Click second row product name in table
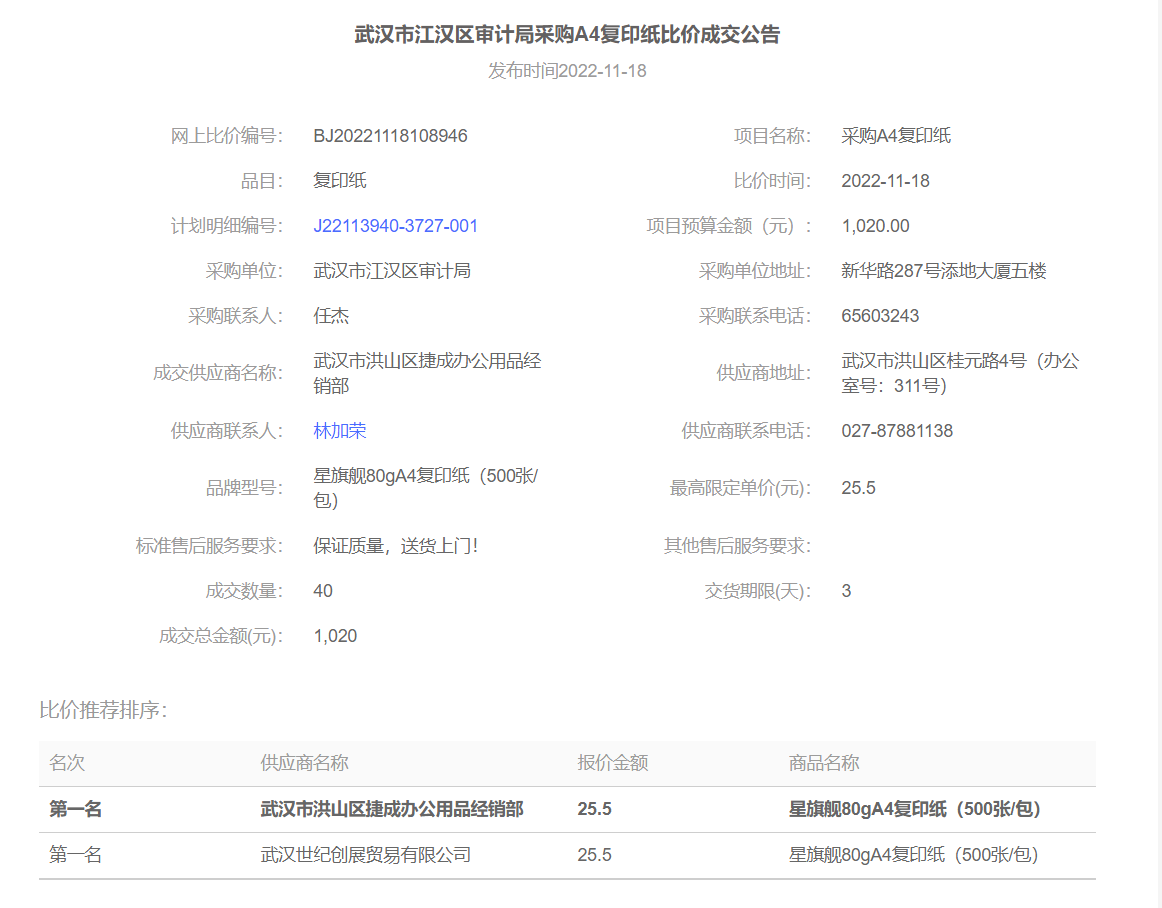 [913, 855]
